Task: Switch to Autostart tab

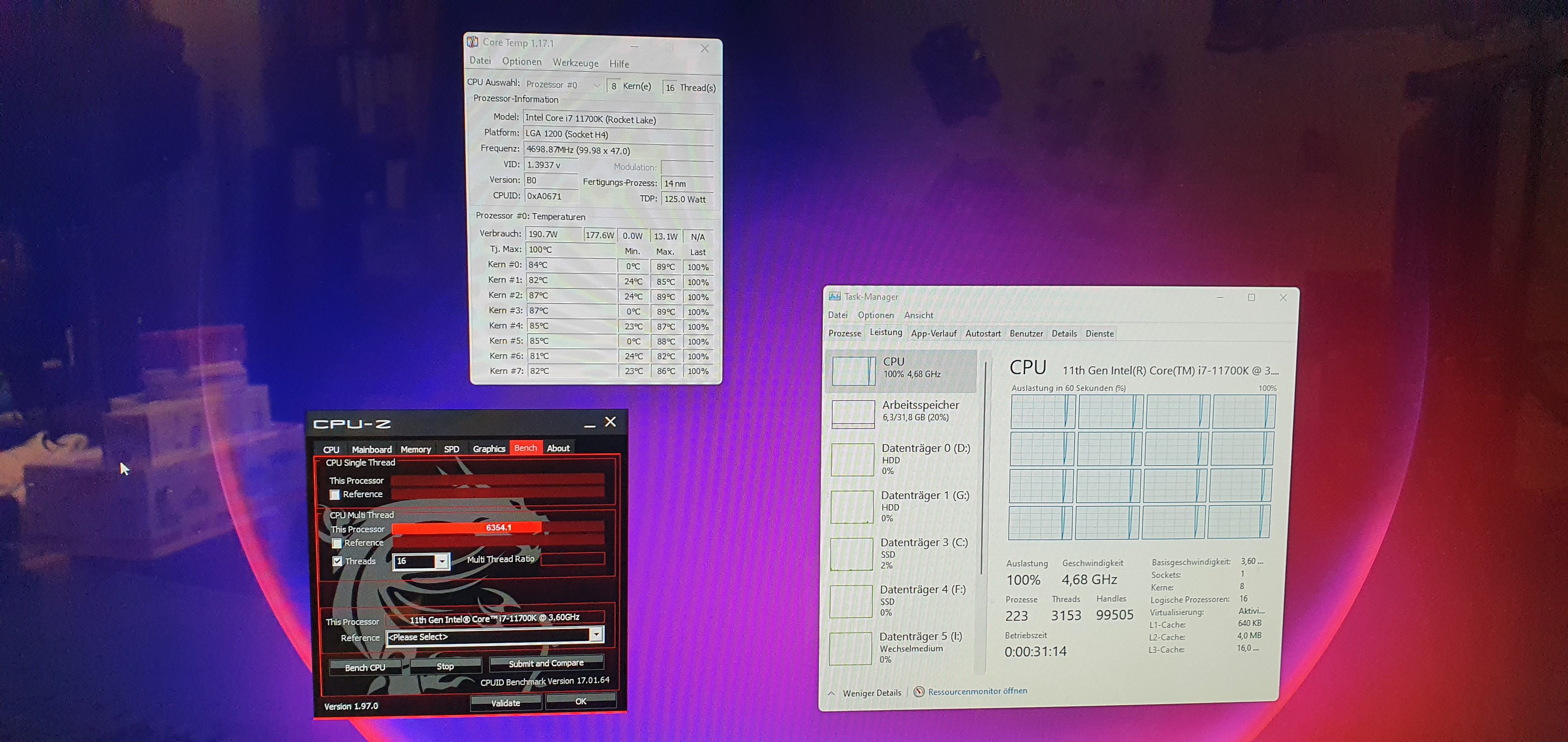Action: click(x=983, y=334)
